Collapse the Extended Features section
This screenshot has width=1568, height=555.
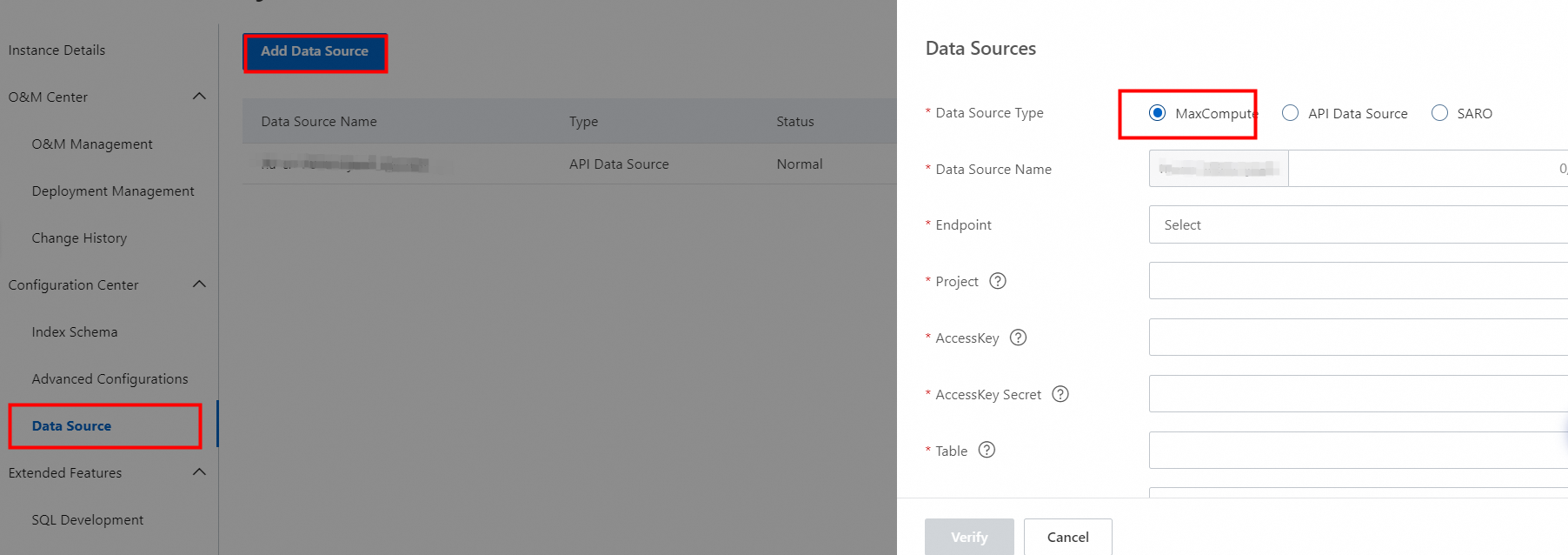[x=199, y=472]
